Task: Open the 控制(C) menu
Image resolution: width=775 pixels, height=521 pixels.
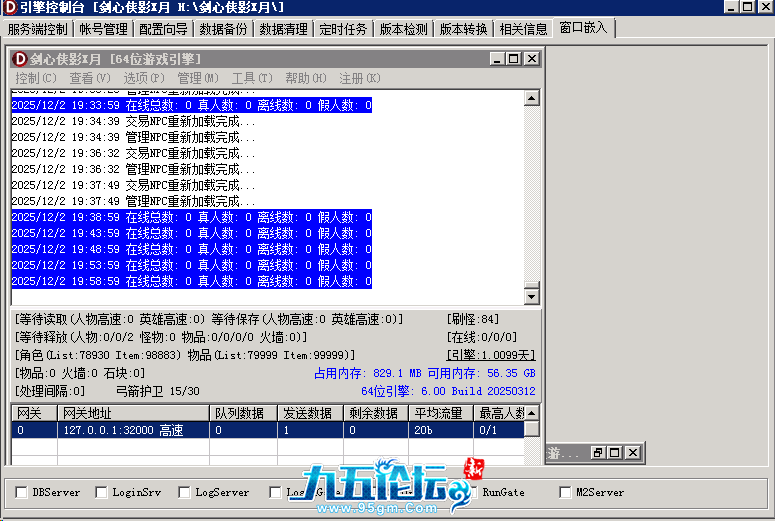Action: click(36, 78)
